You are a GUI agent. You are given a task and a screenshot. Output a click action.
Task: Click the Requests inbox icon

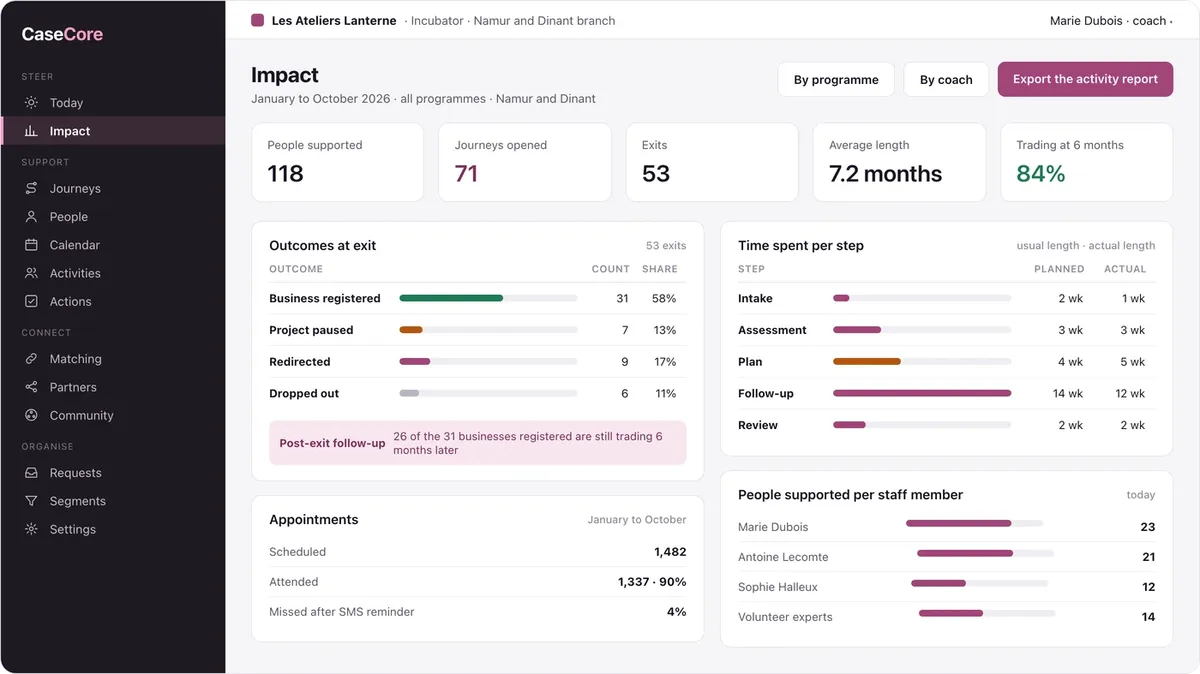pyautogui.click(x=31, y=473)
